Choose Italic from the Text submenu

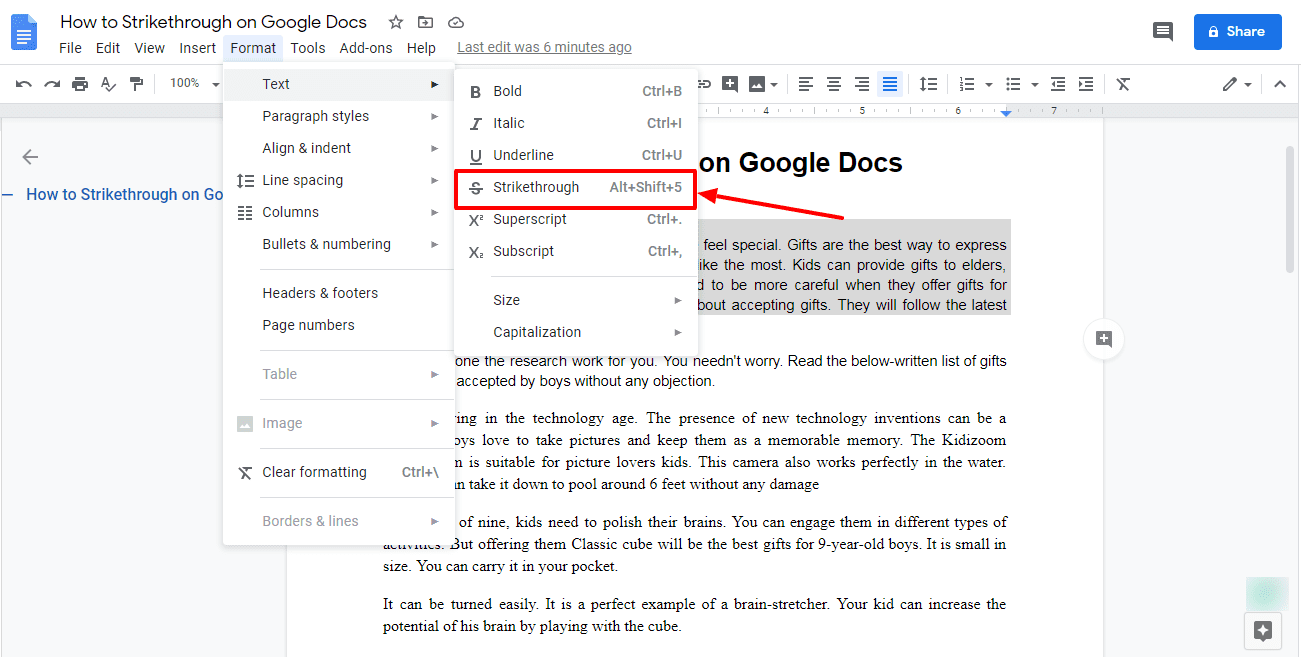(575, 123)
